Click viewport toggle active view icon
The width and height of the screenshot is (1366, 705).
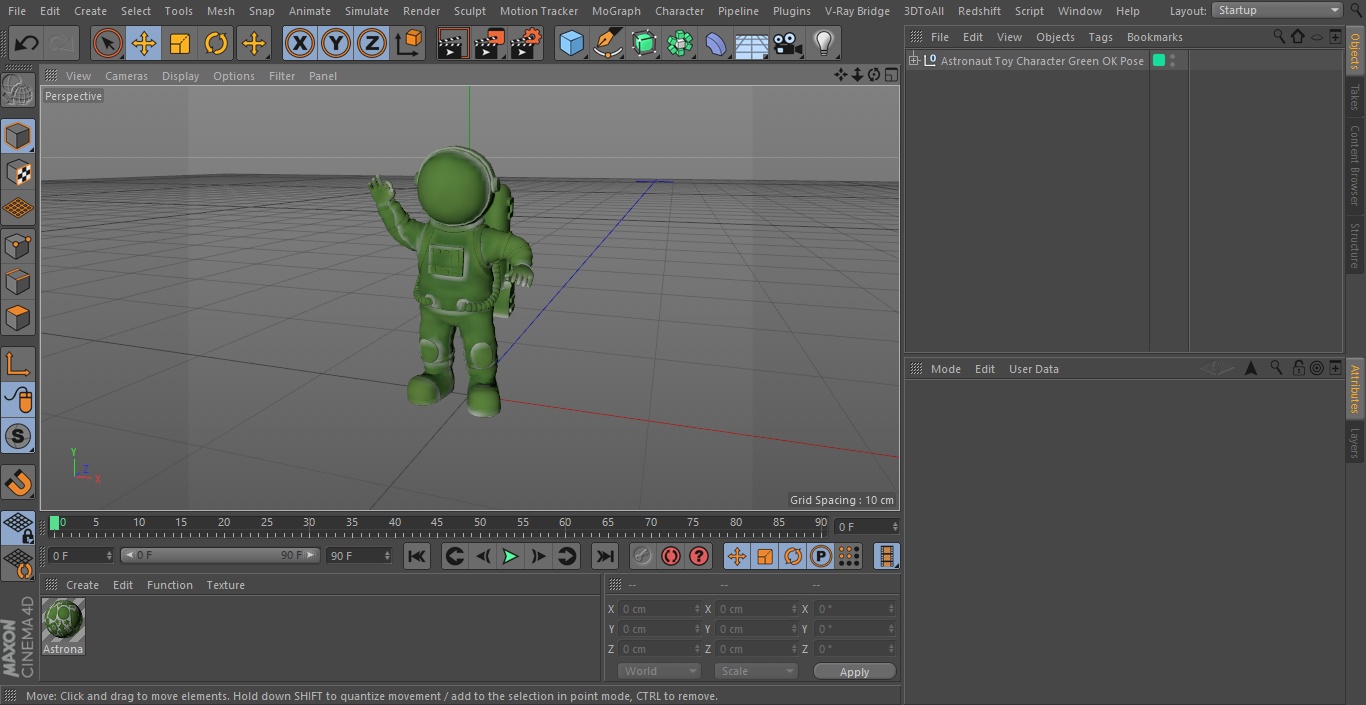[890, 75]
